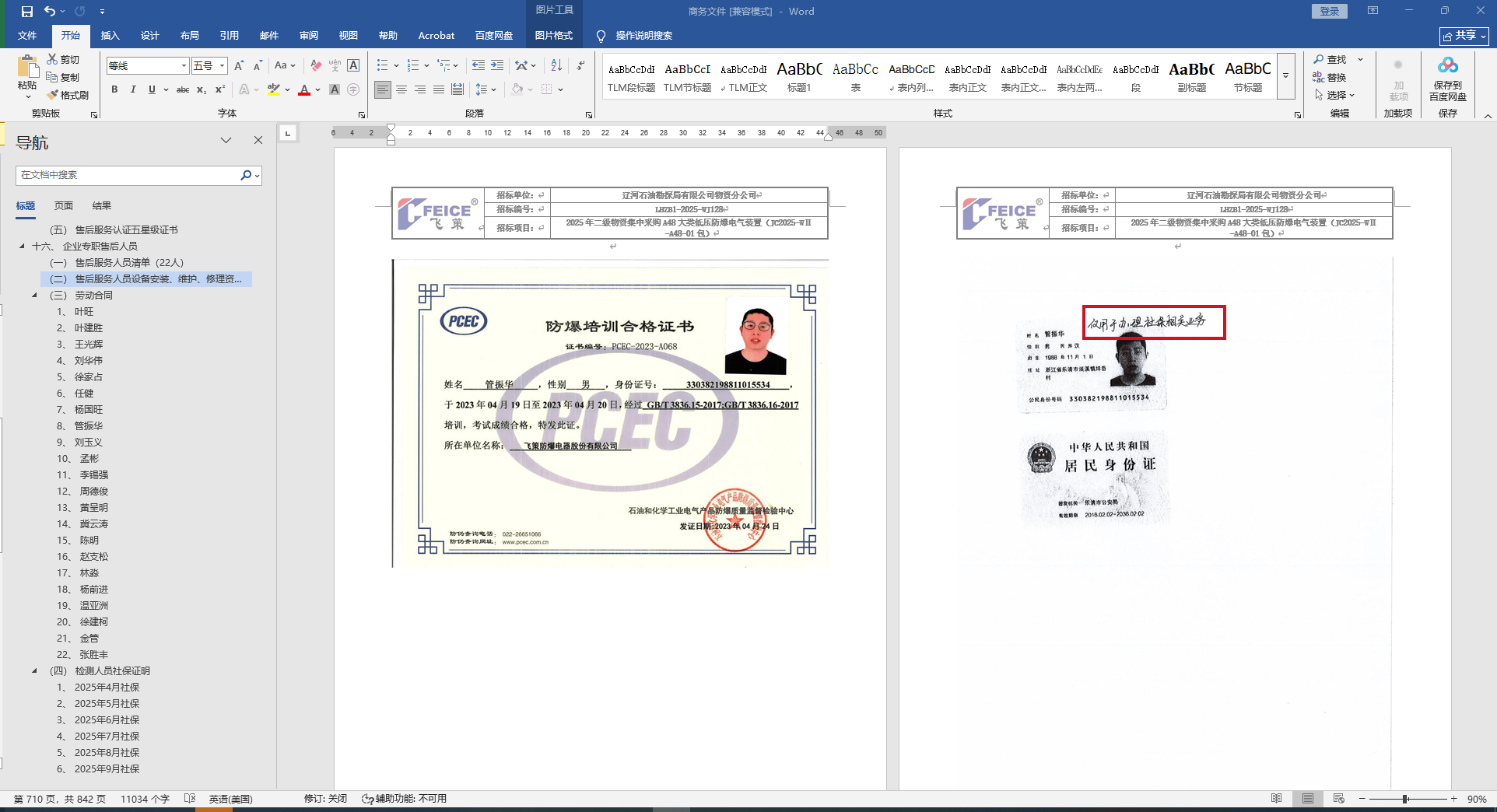Click the 在文档中搜索 search field
1497x812 pixels.
click(128, 175)
